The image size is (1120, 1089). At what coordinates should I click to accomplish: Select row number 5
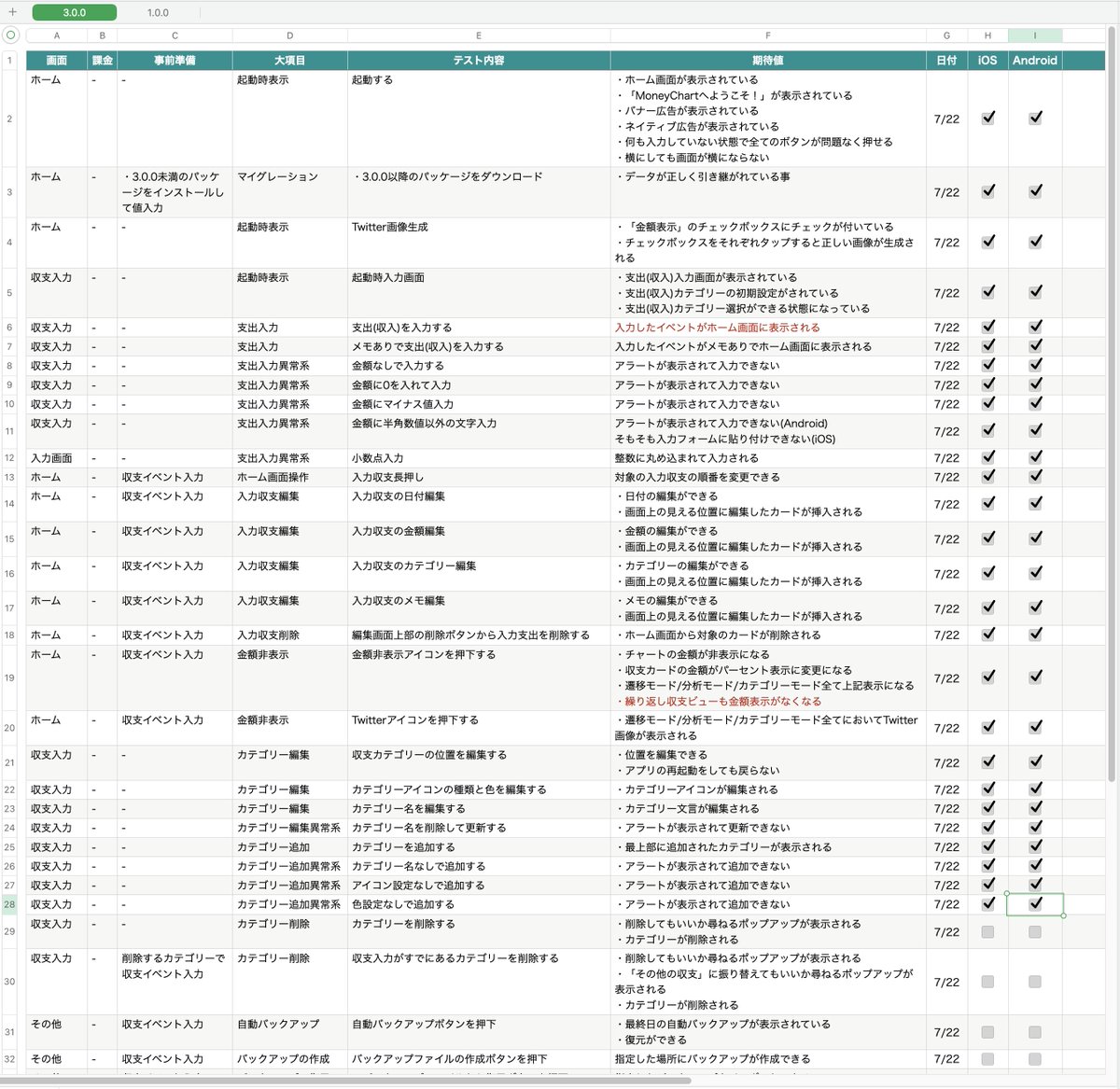coord(9,292)
